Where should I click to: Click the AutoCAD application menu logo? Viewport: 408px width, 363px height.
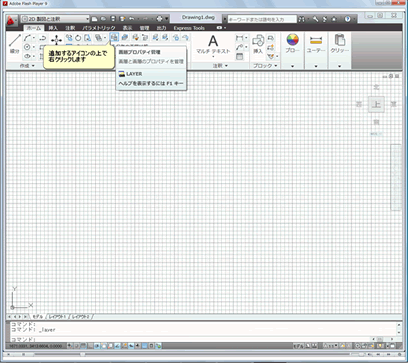(12, 21)
